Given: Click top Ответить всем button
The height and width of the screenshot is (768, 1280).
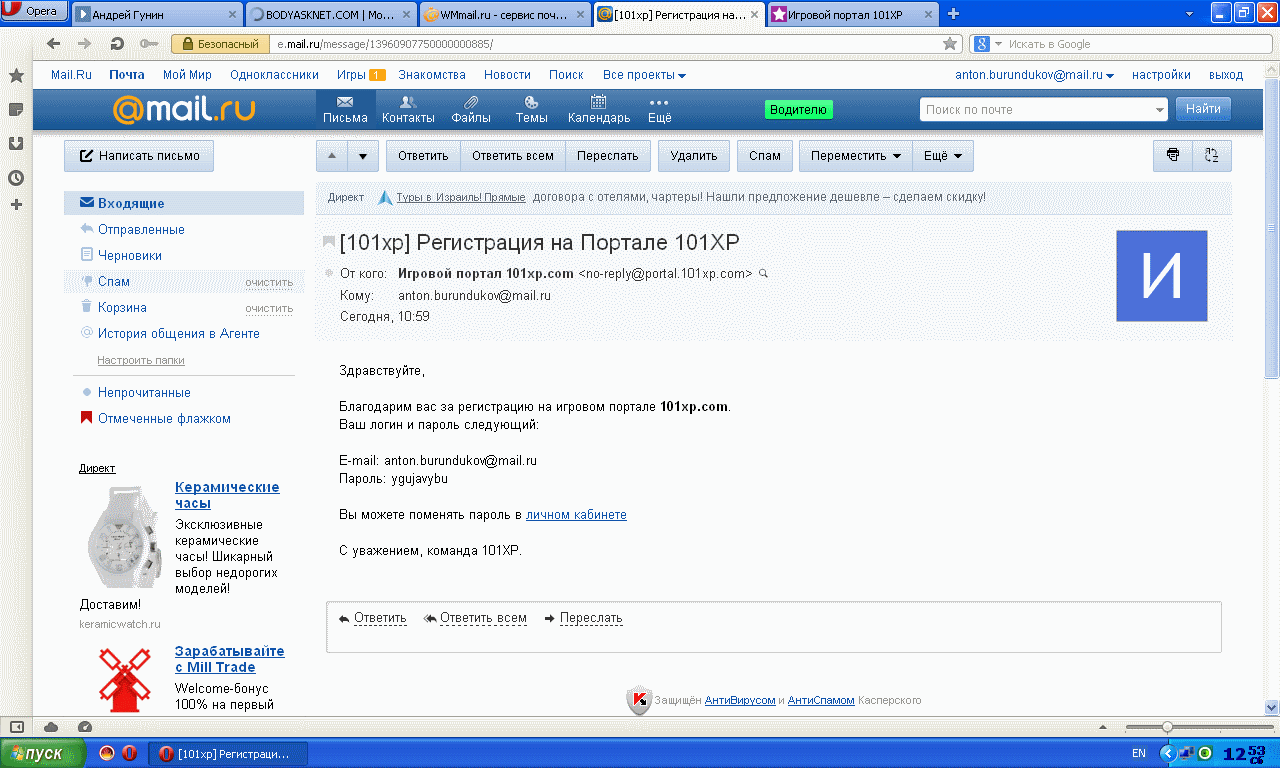Looking at the screenshot, I should pos(513,156).
